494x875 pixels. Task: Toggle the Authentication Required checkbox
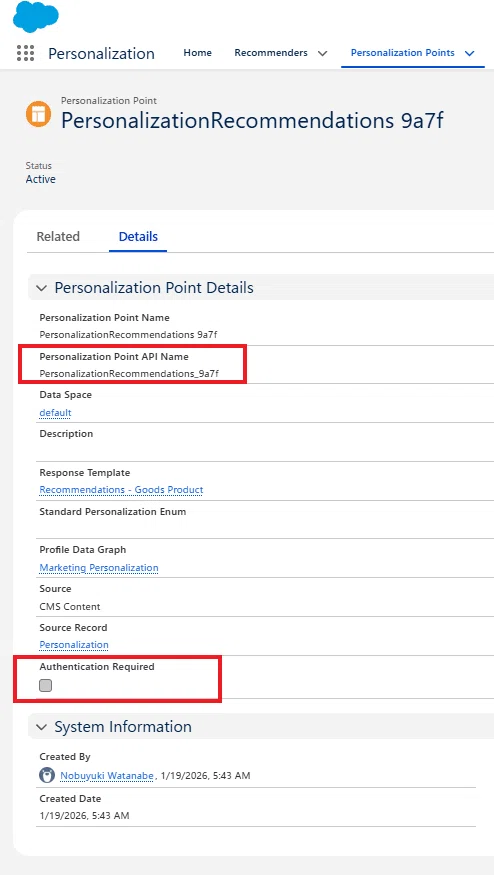[x=46, y=685]
